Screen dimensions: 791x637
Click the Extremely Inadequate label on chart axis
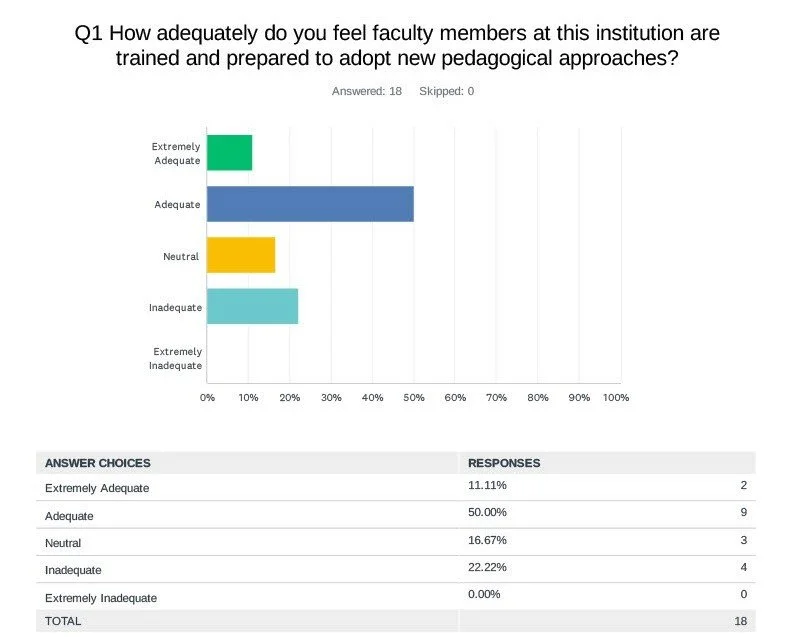point(177,358)
